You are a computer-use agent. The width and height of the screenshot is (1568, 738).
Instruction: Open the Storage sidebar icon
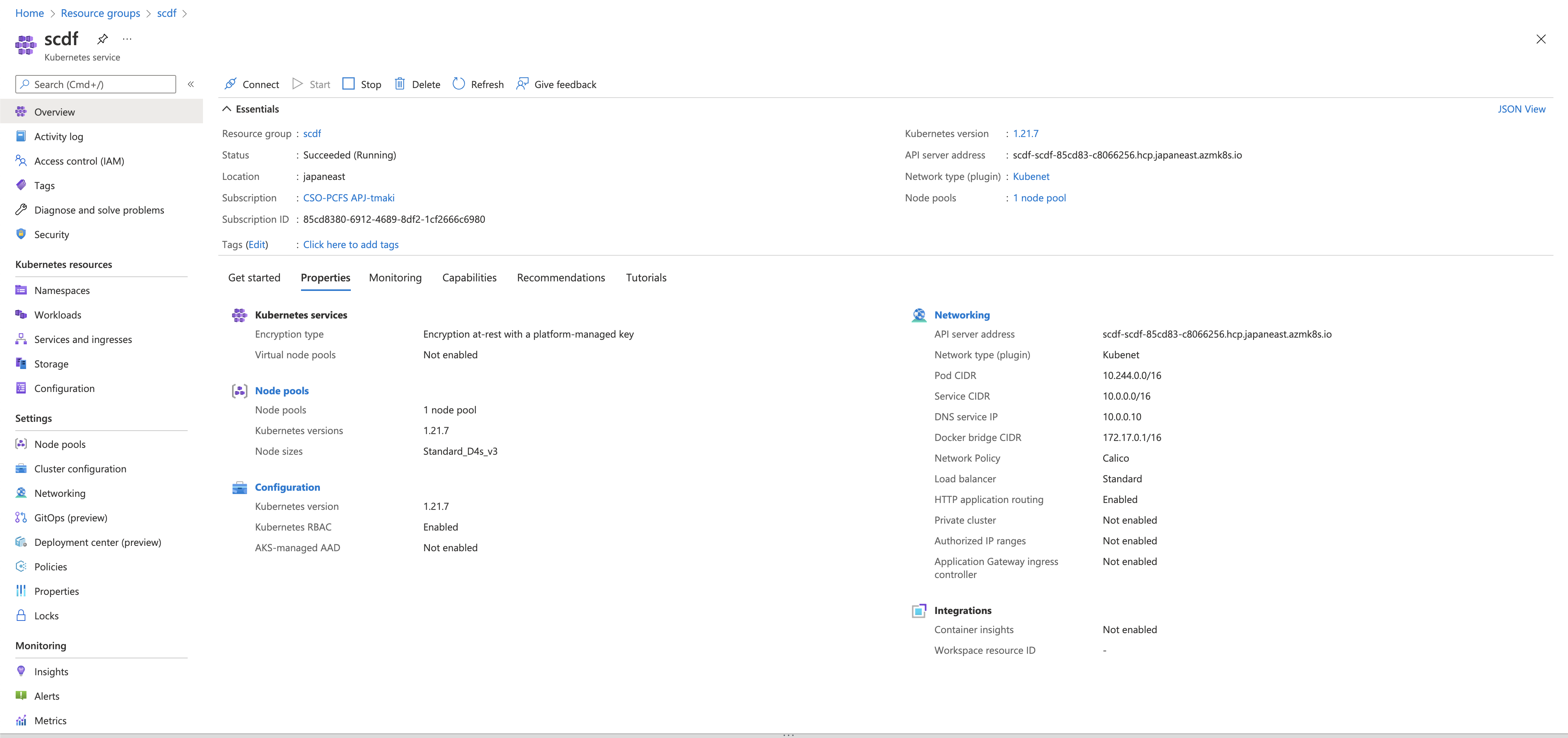coord(21,364)
